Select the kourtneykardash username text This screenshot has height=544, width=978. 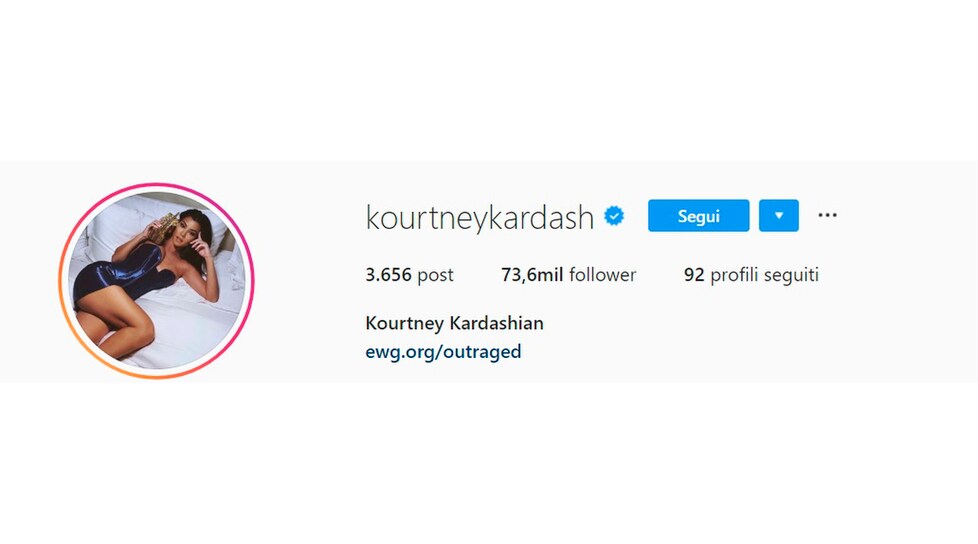[x=480, y=218]
